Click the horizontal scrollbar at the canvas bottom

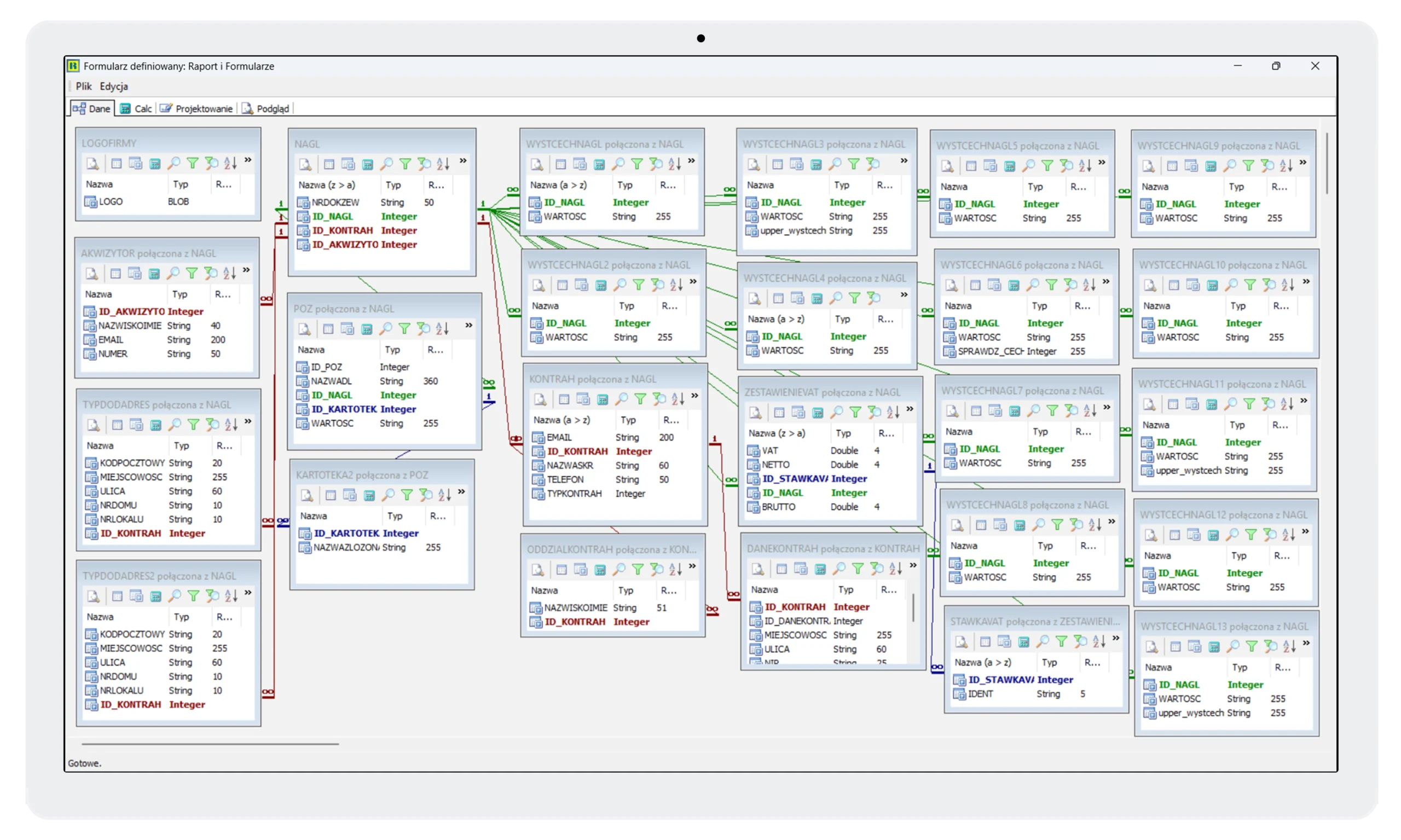coord(210,744)
